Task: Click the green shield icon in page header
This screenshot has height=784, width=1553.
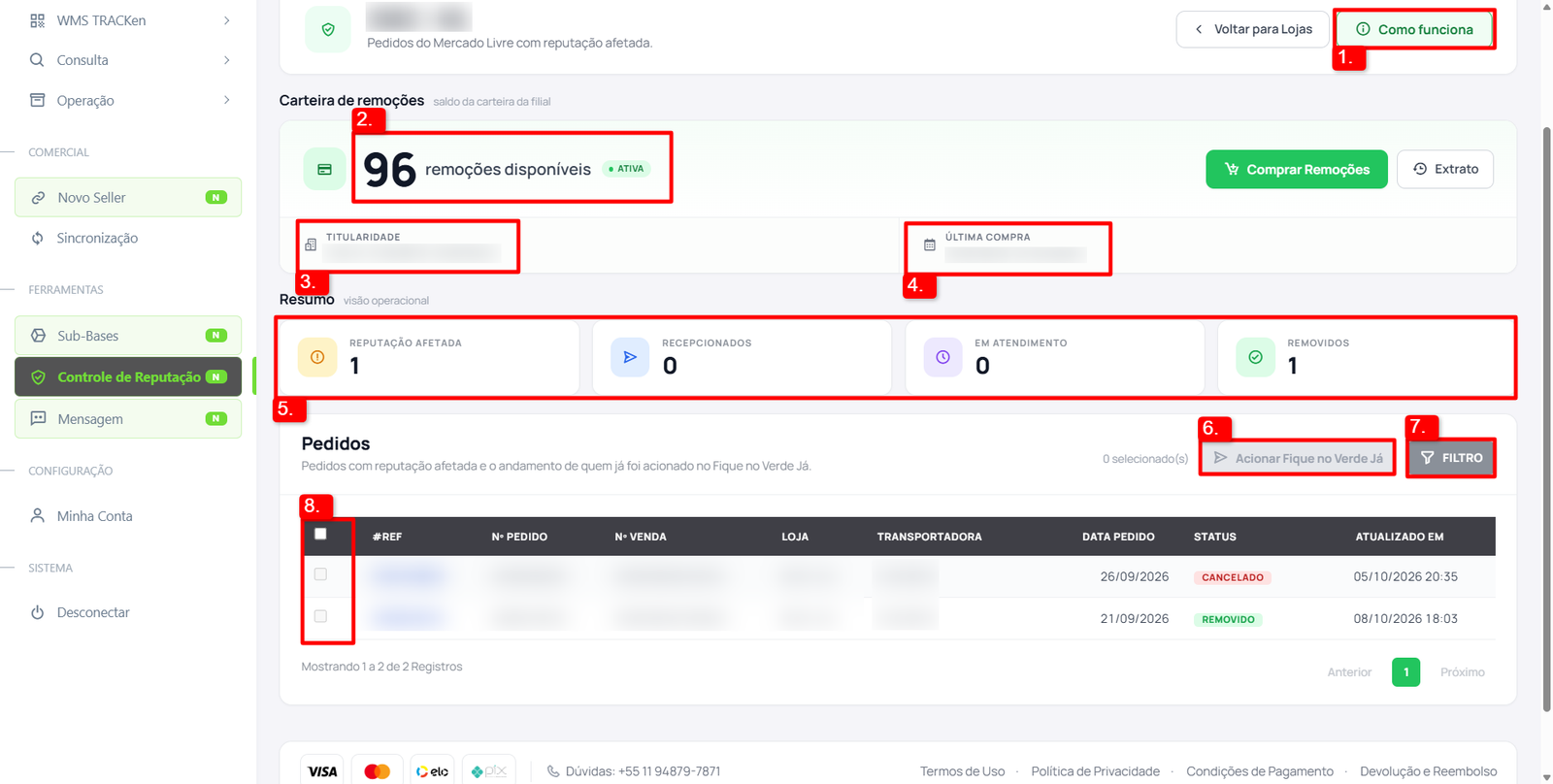Action: 328,30
